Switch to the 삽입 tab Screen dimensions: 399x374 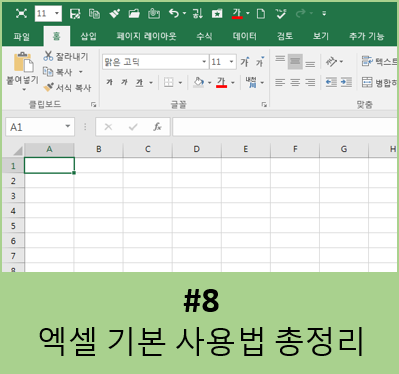pos(89,36)
